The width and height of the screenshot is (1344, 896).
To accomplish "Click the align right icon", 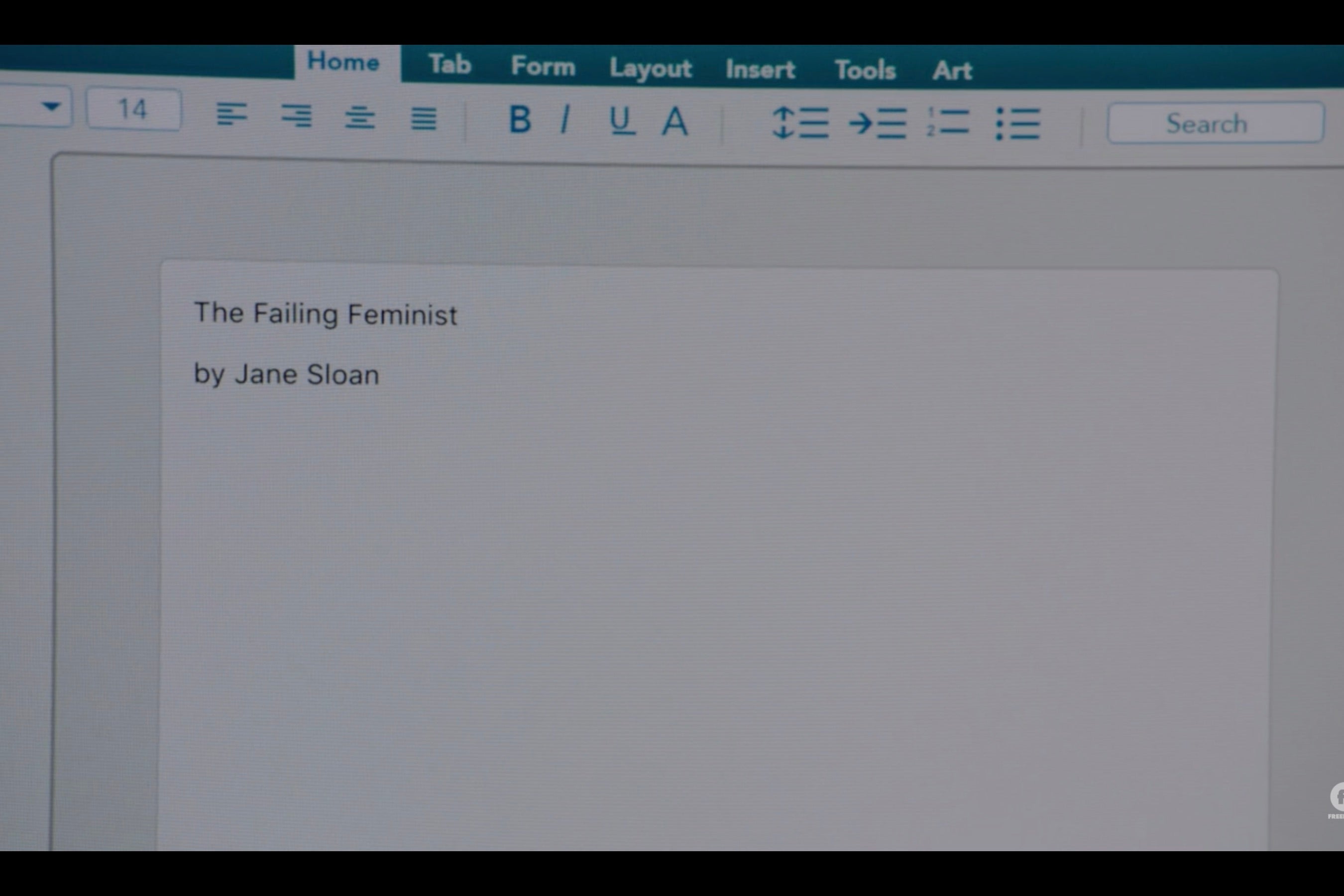I will (297, 116).
